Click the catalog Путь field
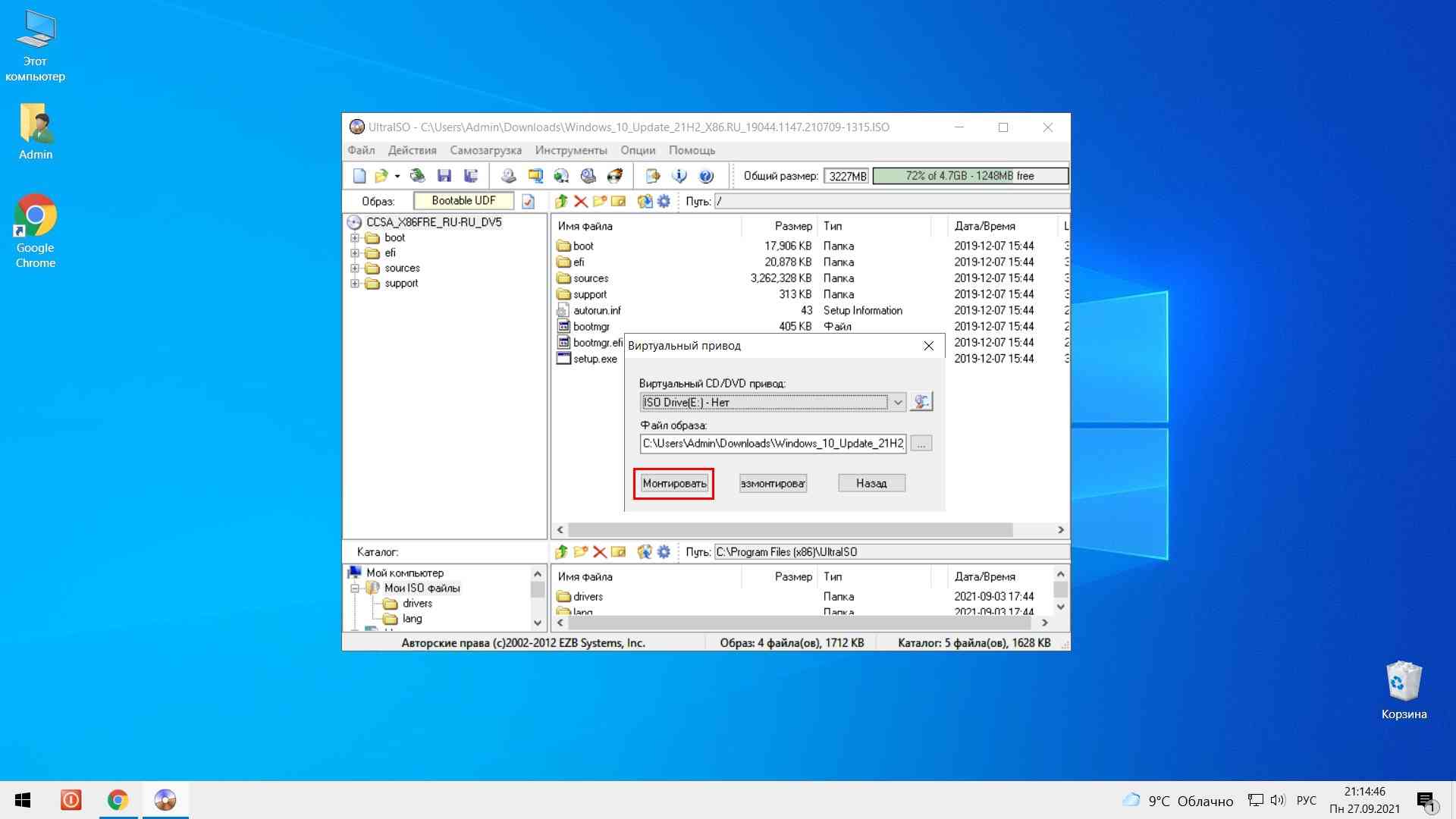The width and height of the screenshot is (1456, 819). click(x=892, y=552)
